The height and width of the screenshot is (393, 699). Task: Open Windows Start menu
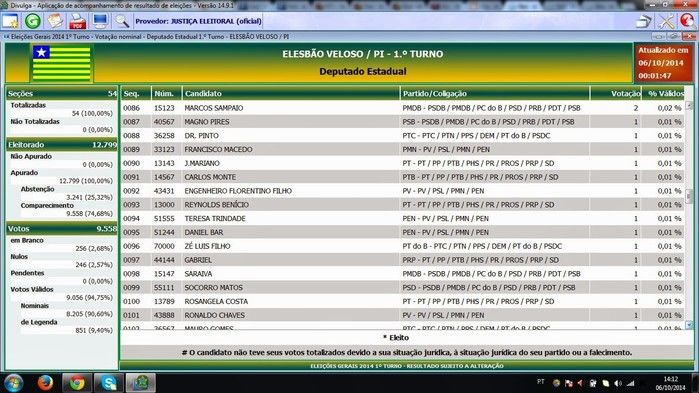(13, 383)
